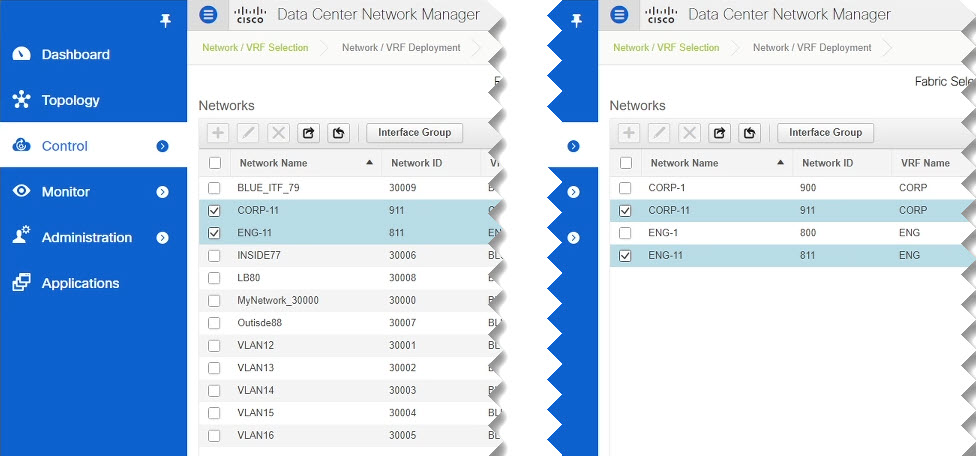
Task: Edit network with the pencil icon above CORP-1
Action: [x=659, y=133]
